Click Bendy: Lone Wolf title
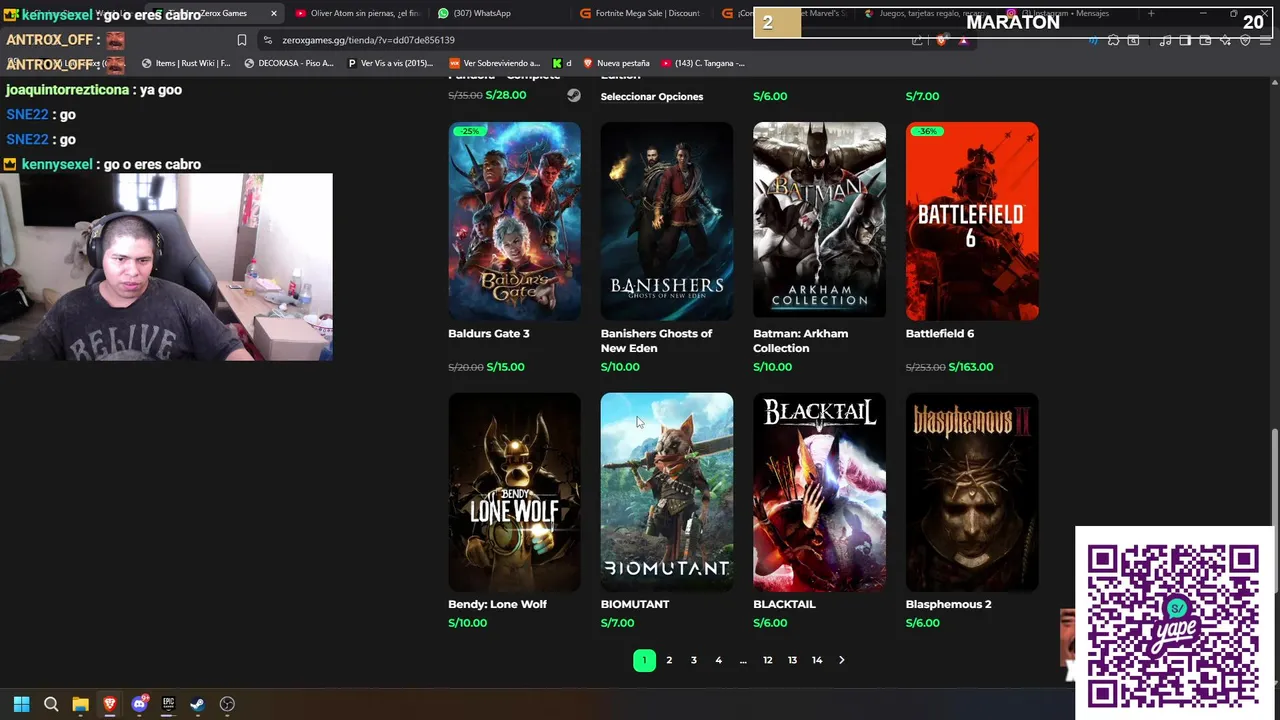The width and height of the screenshot is (1280, 720). pyautogui.click(x=497, y=604)
